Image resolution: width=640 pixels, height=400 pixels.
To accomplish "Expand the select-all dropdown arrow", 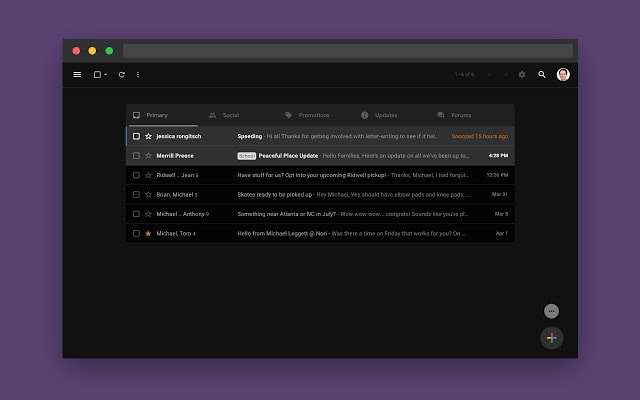I will tap(106, 75).
